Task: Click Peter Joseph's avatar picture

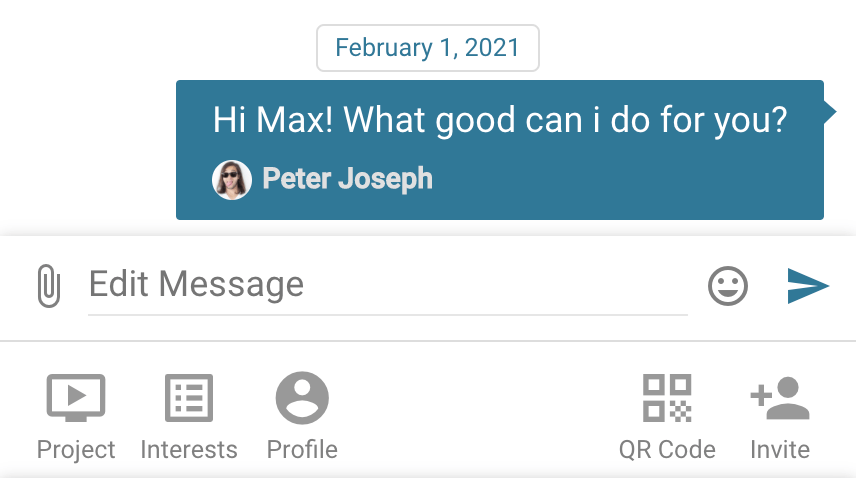Action: pos(232,180)
